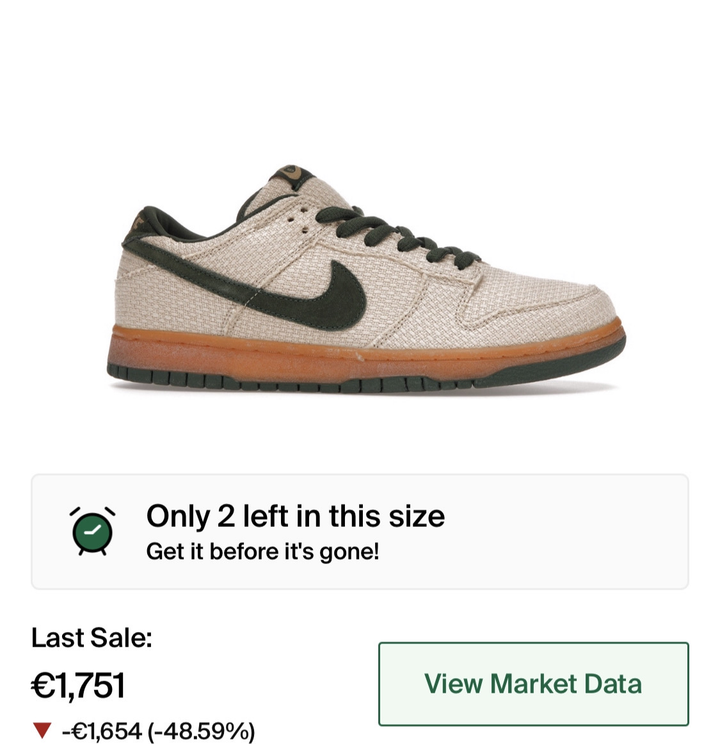The width and height of the screenshot is (720, 744).
Task: Click the tongue logo tag on shoe
Action: (291, 173)
